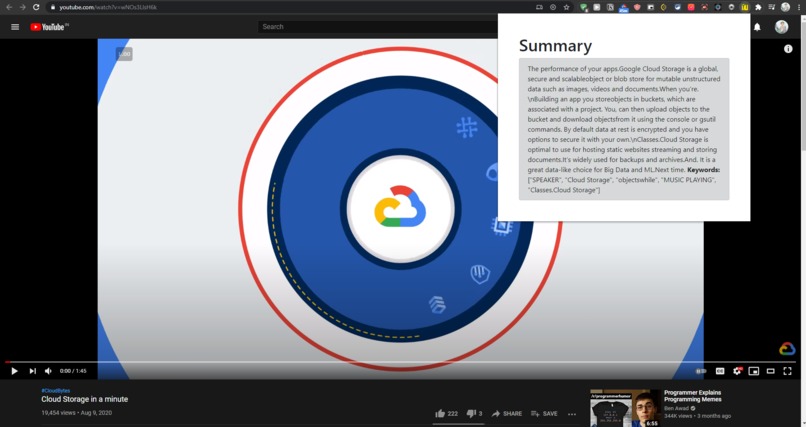Click the summary text box in popup

coord(624,129)
